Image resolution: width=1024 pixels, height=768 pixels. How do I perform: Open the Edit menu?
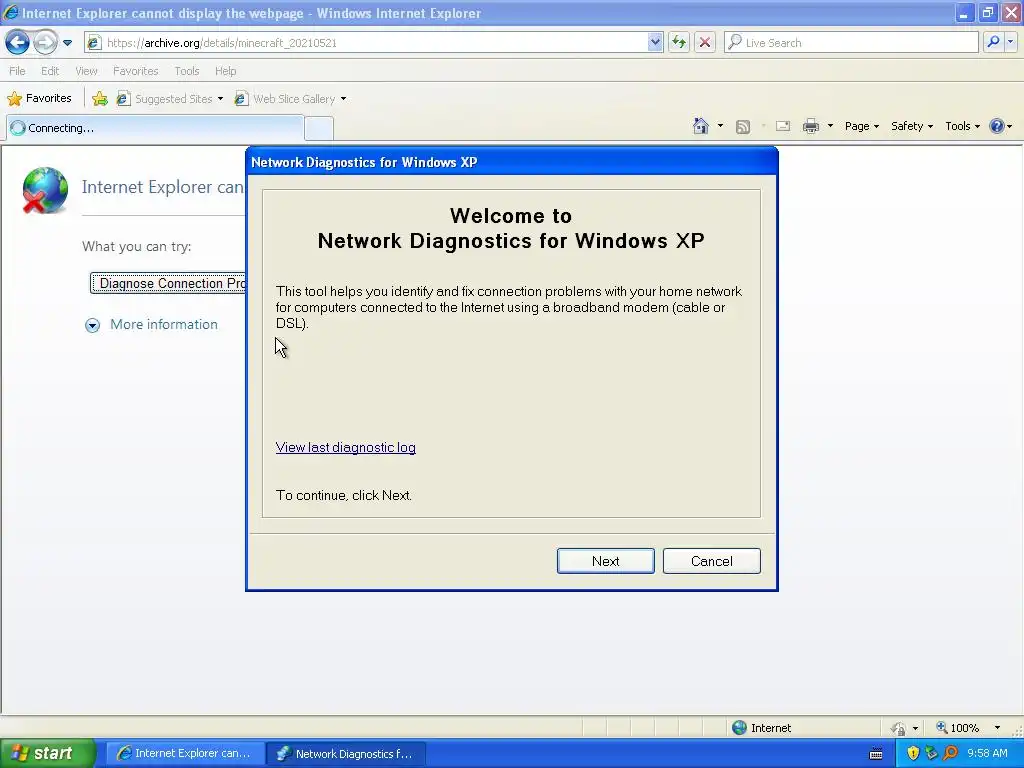coord(50,71)
